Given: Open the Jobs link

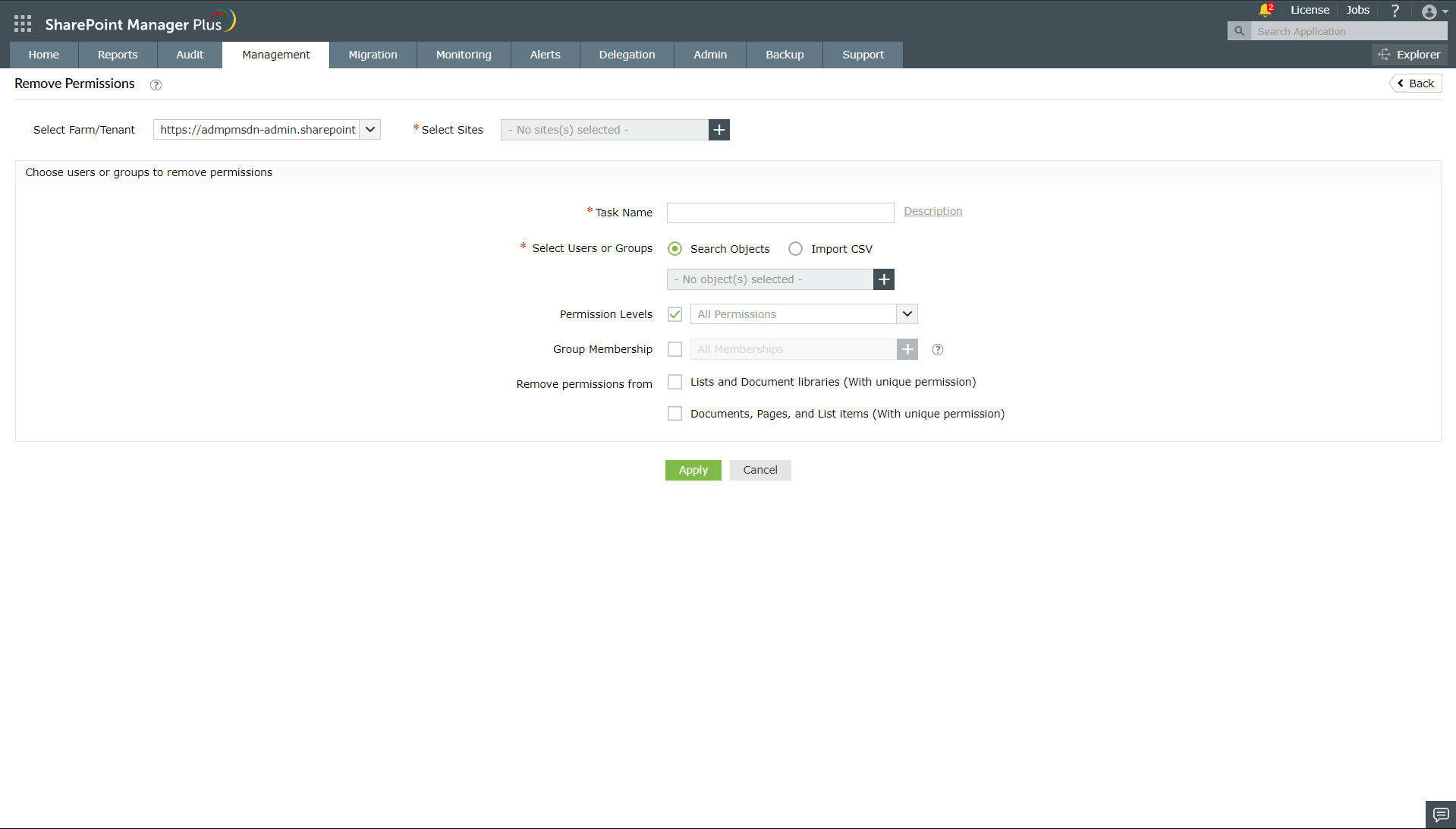Looking at the screenshot, I should [x=1358, y=10].
